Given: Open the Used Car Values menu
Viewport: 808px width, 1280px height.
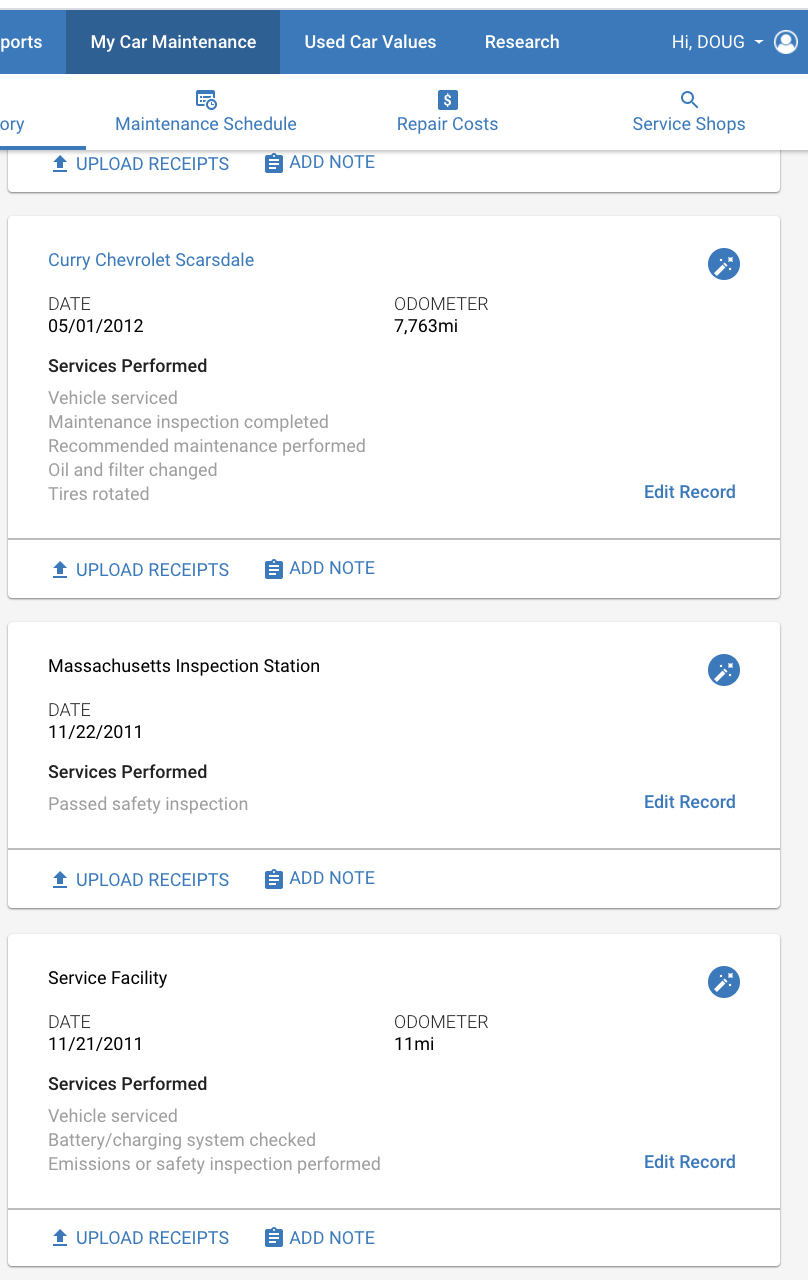Looking at the screenshot, I should (x=370, y=42).
